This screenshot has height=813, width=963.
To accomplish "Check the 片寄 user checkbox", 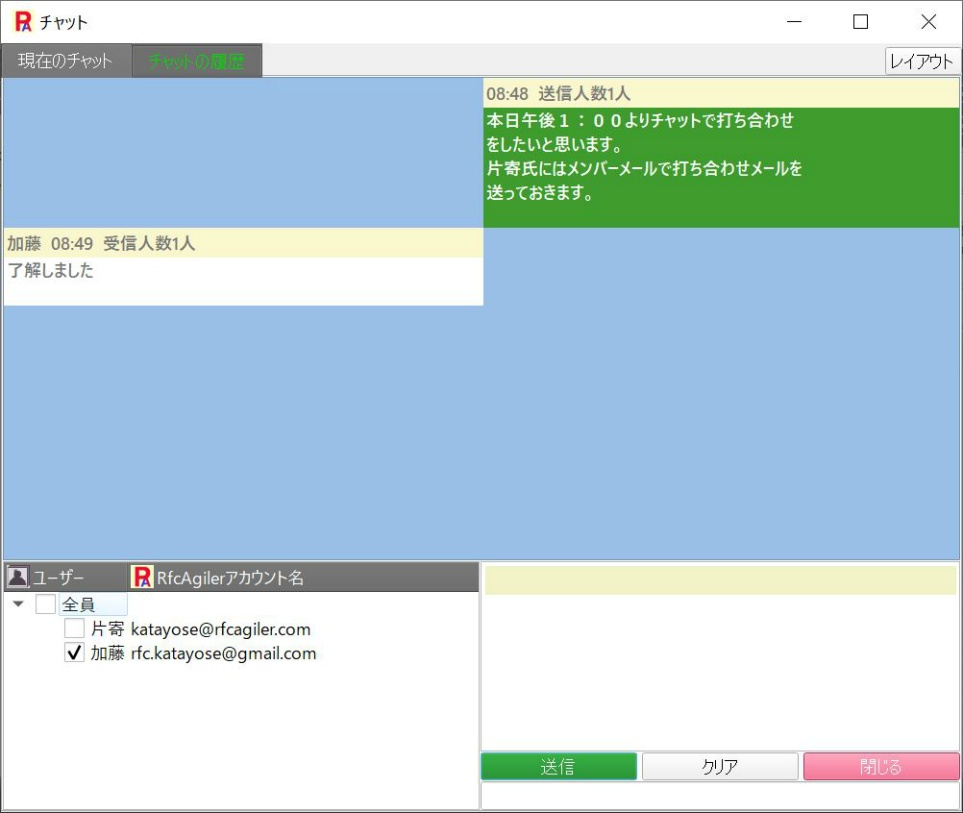I will tap(74, 628).
